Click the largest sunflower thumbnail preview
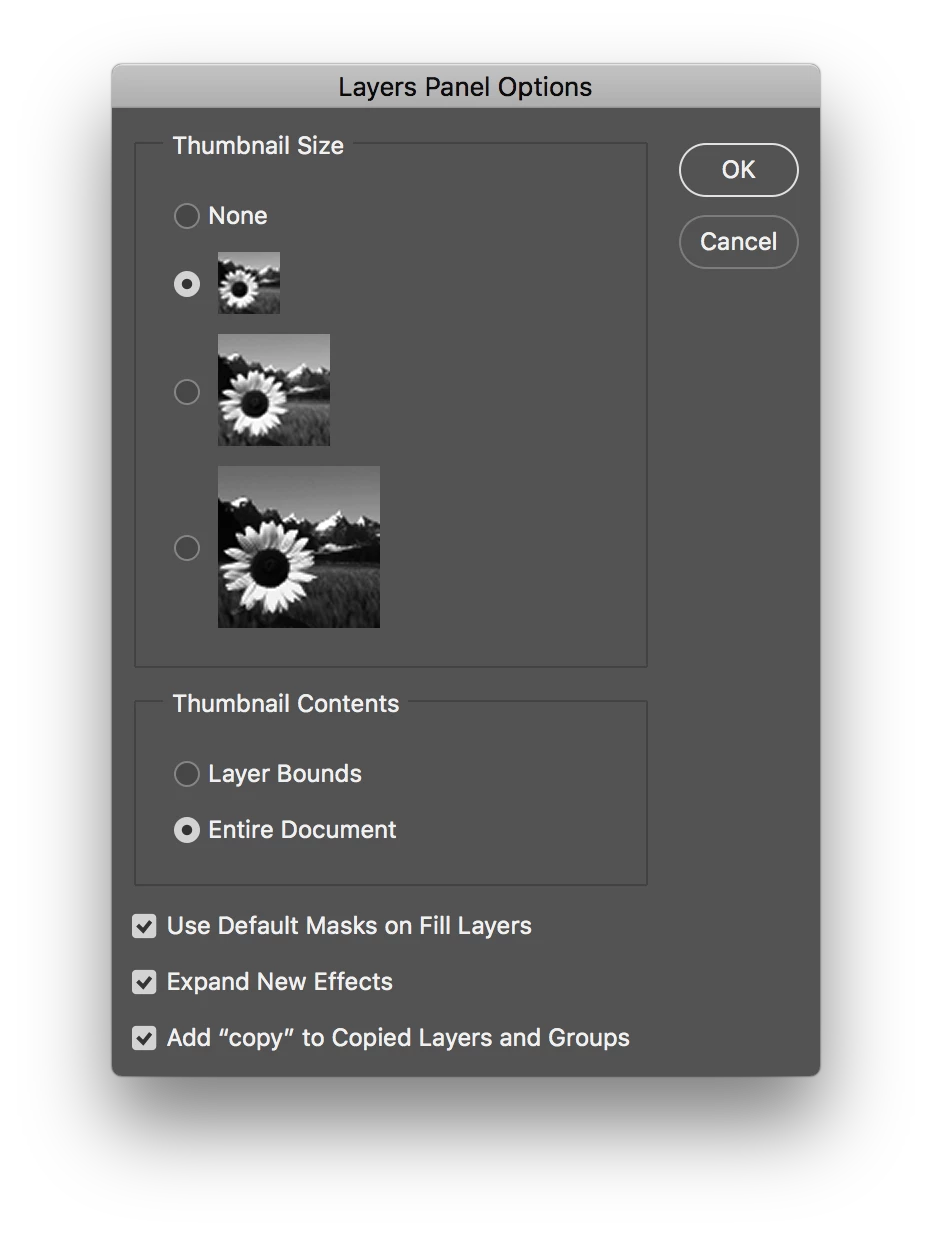Image resolution: width=932 pixels, height=1236 pixels. tap(299, 547)
